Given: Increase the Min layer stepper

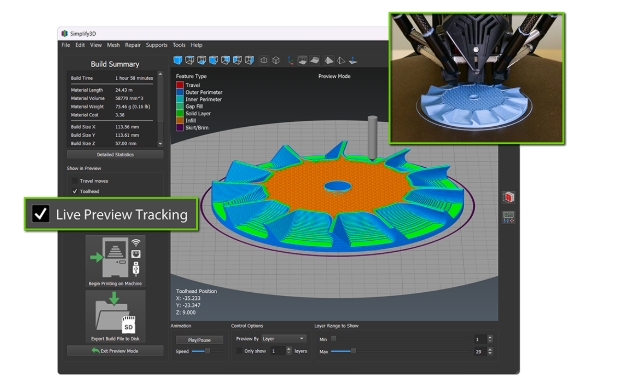Looking at the screenshot, I should tap(490, 337).
